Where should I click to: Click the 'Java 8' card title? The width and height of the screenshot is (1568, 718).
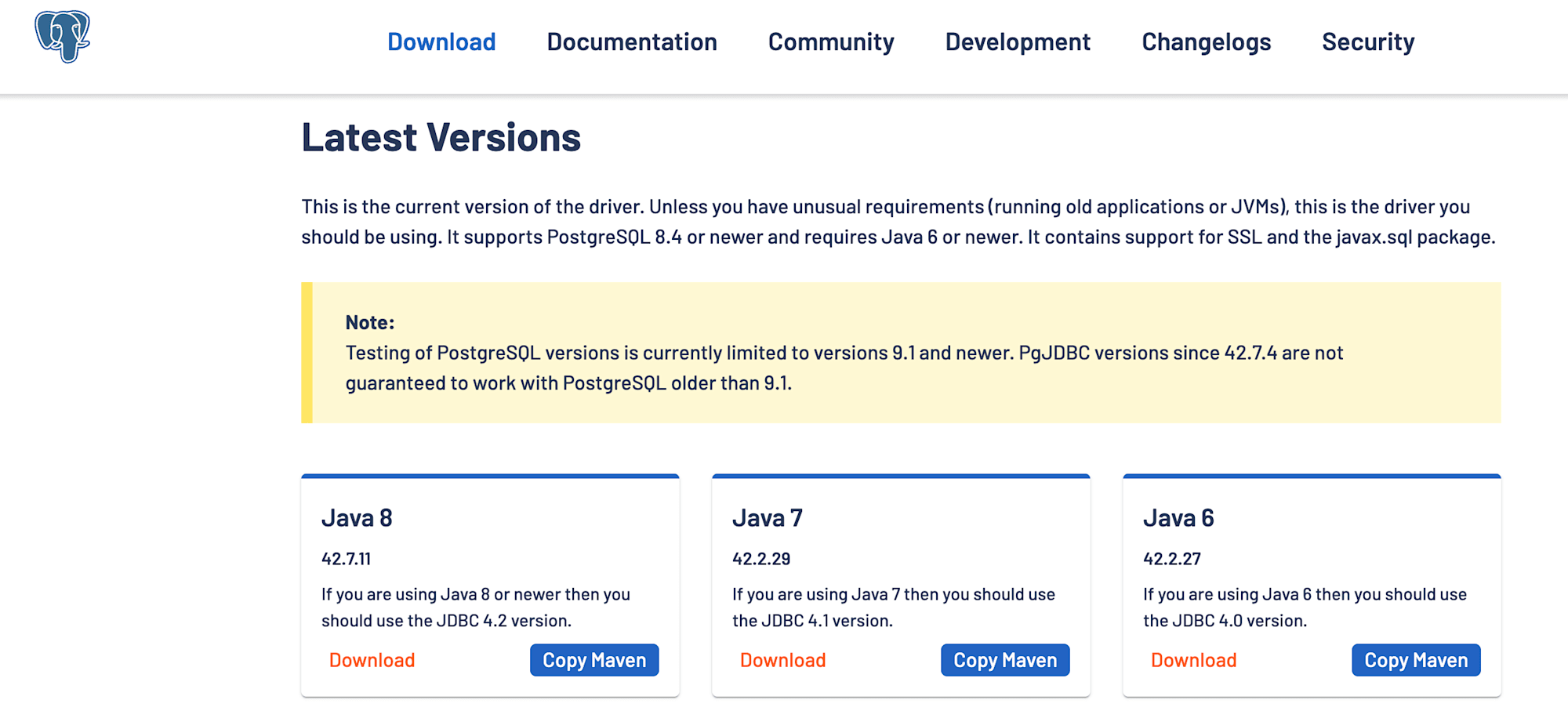(357, 518)
